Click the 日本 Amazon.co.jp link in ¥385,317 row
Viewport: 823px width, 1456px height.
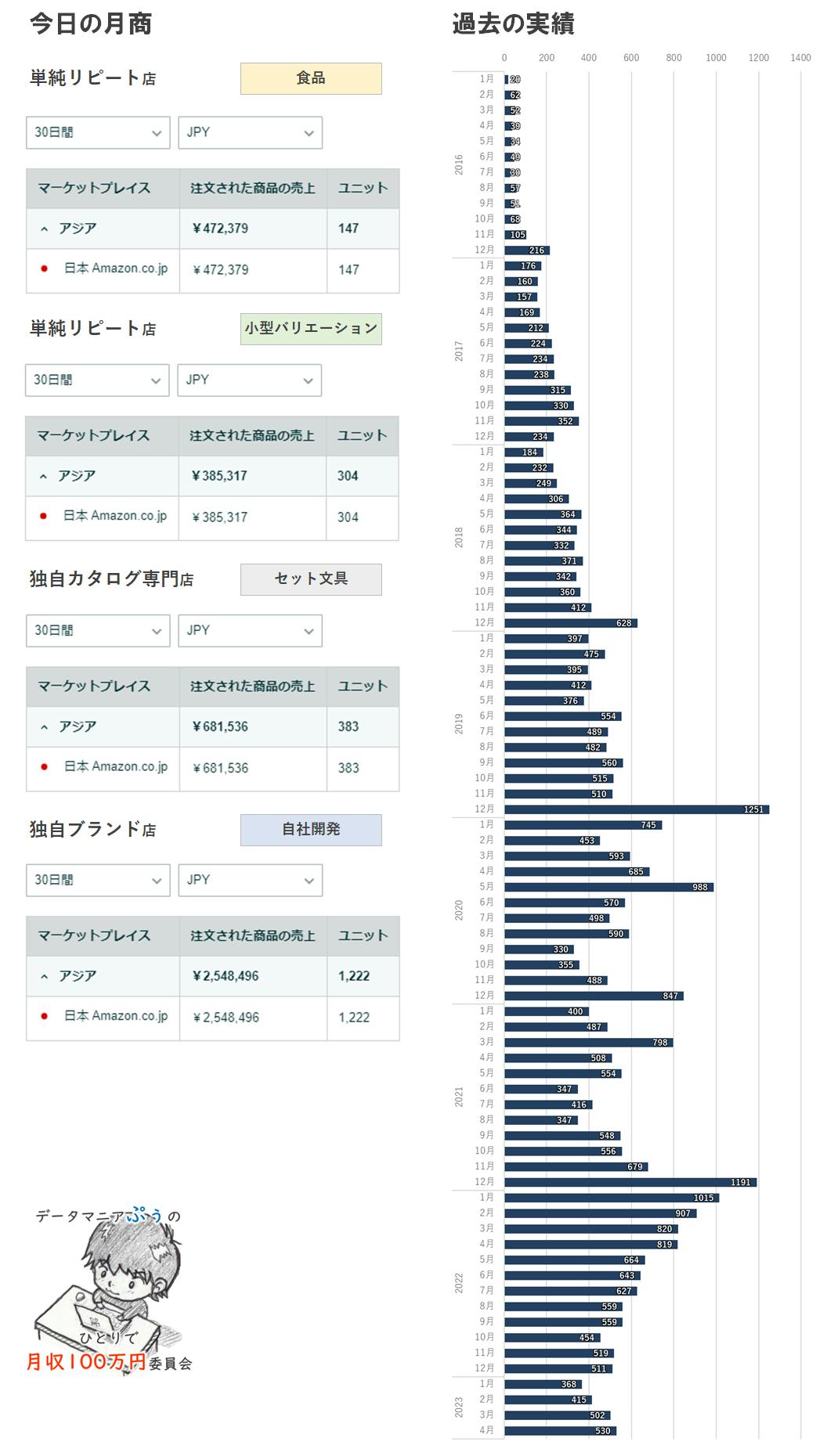(114, 516)
